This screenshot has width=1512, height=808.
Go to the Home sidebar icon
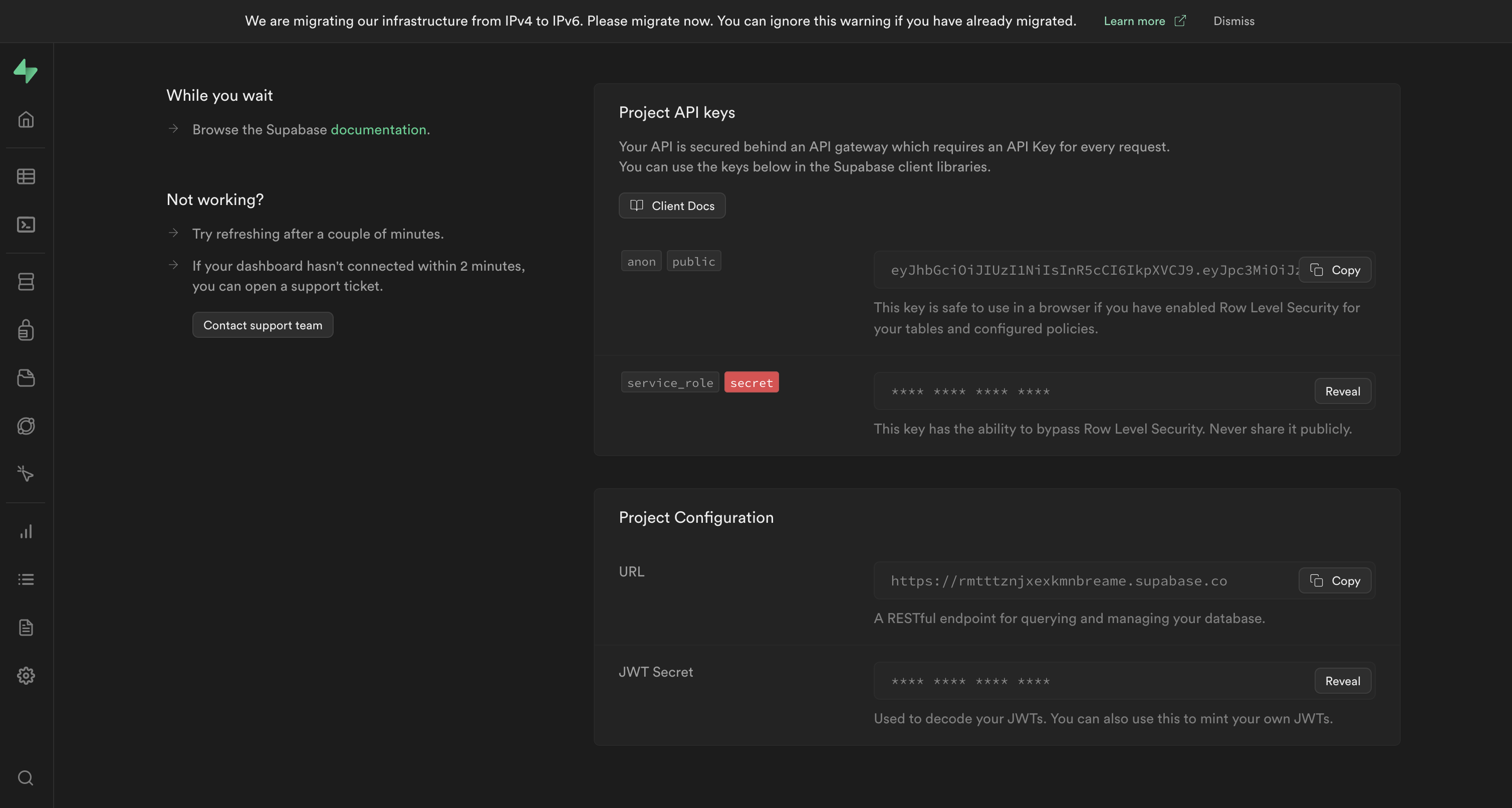point(26,120)
